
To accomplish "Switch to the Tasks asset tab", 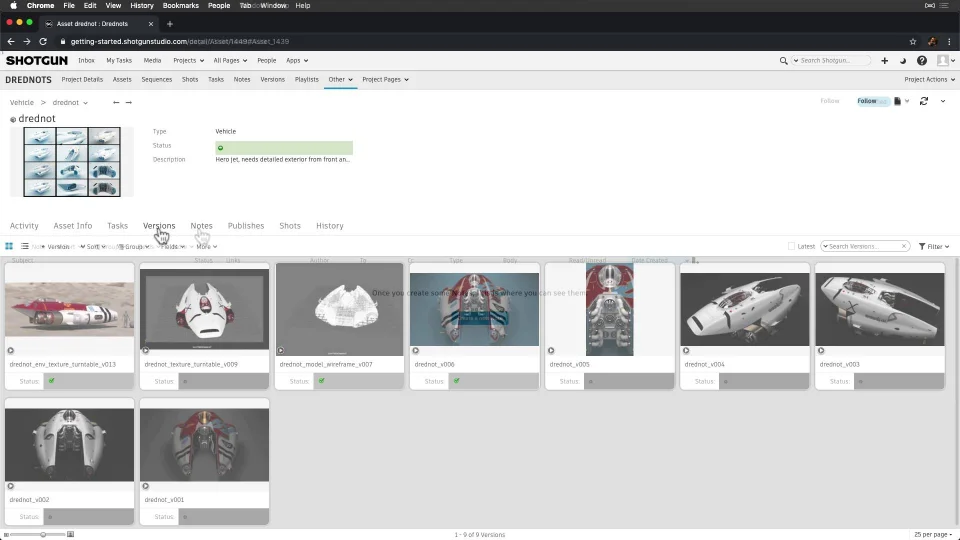I will point(118,226).
